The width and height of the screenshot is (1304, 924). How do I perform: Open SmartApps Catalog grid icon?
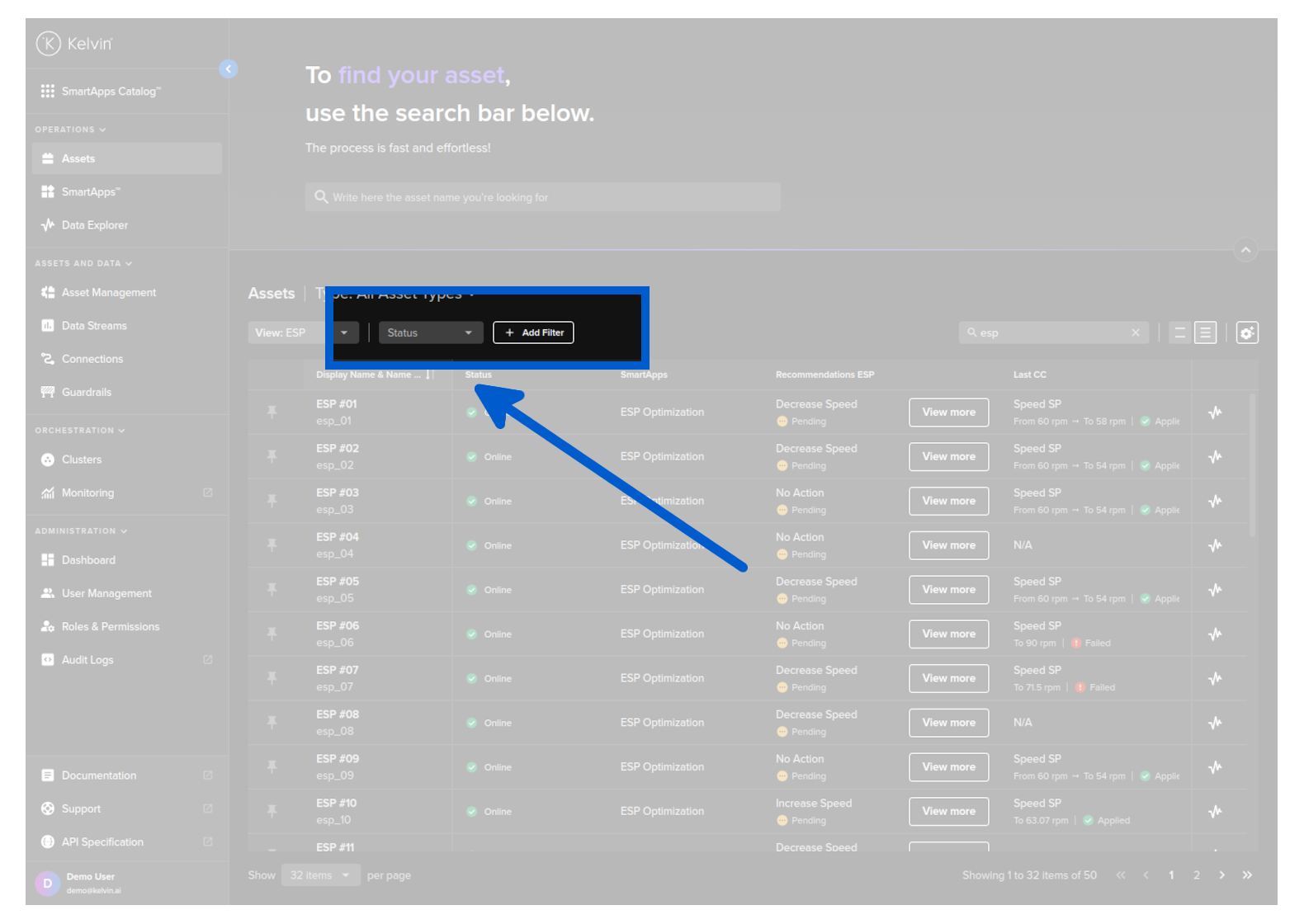click(x=48, y=92)
